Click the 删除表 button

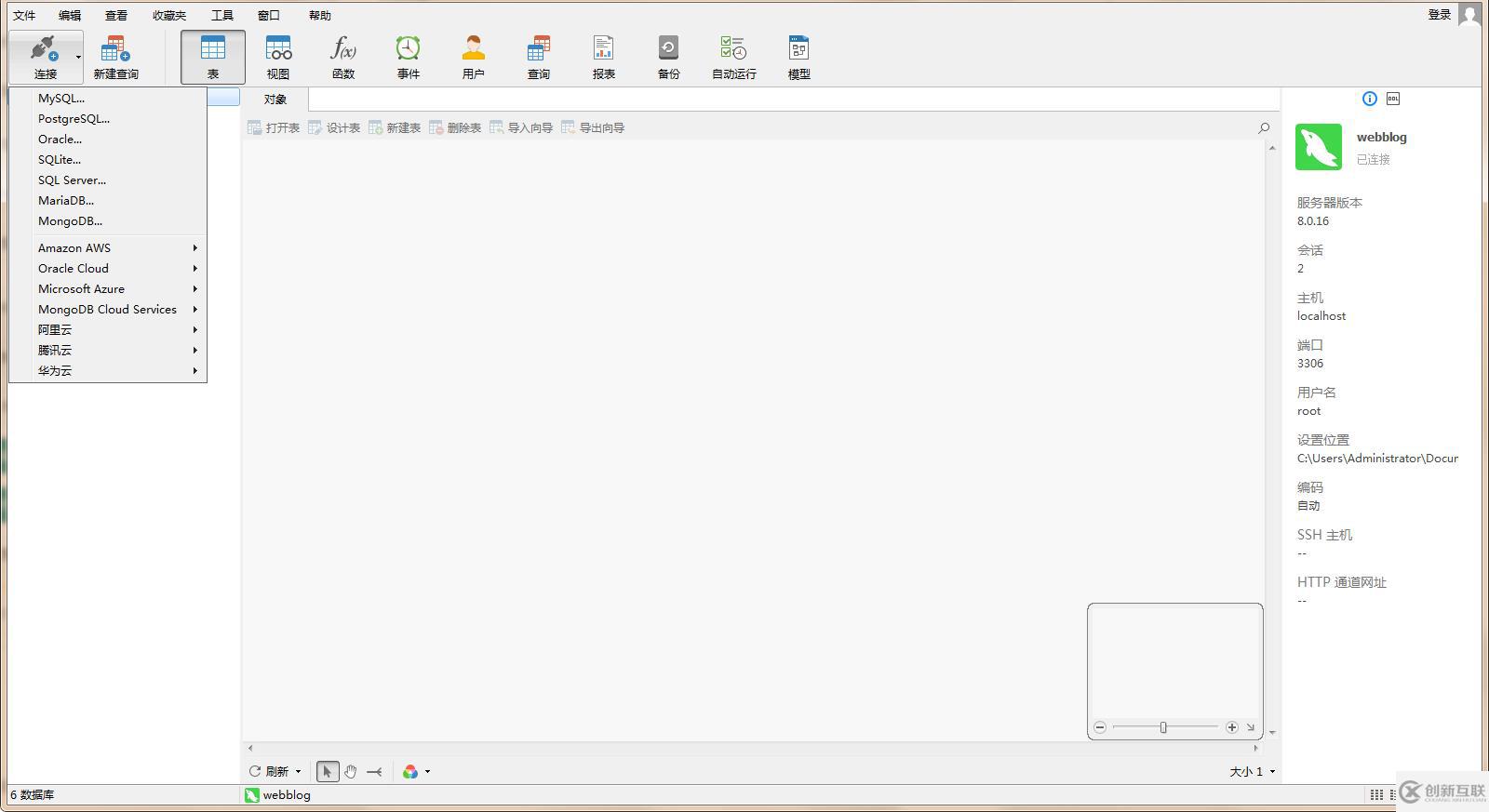point(455,127)
